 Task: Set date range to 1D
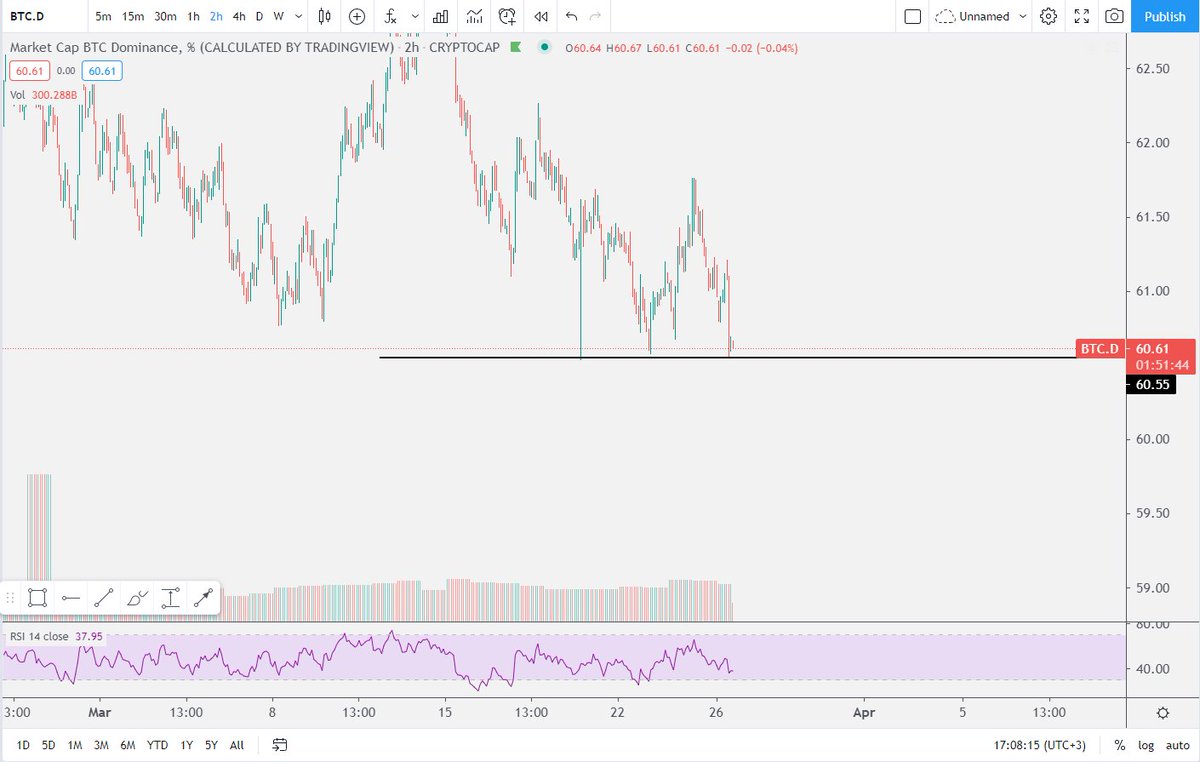(22, 745)
